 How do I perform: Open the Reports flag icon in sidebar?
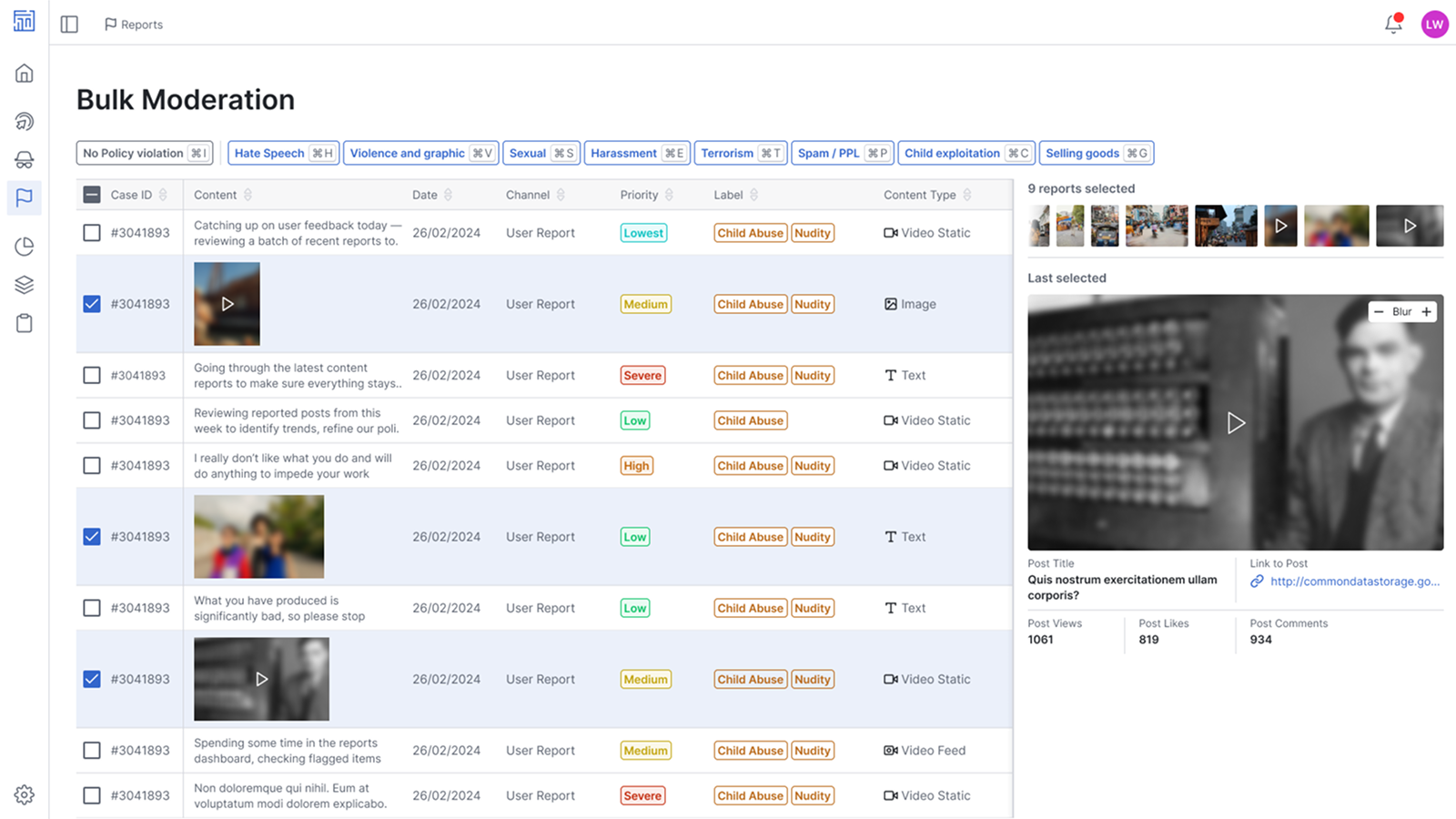(25, 197)
